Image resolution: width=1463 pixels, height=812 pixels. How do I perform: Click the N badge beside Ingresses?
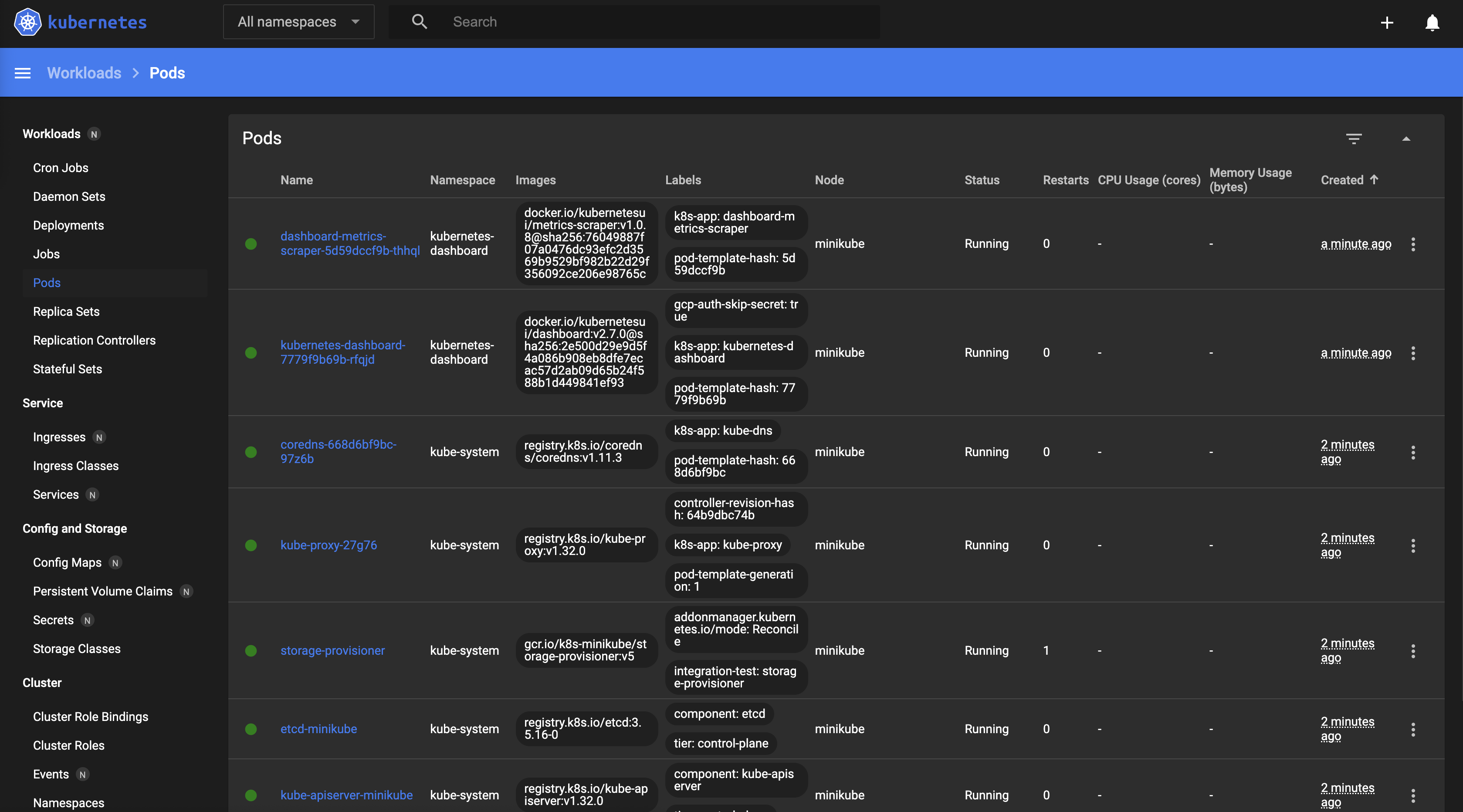click(x=99, y=437)
